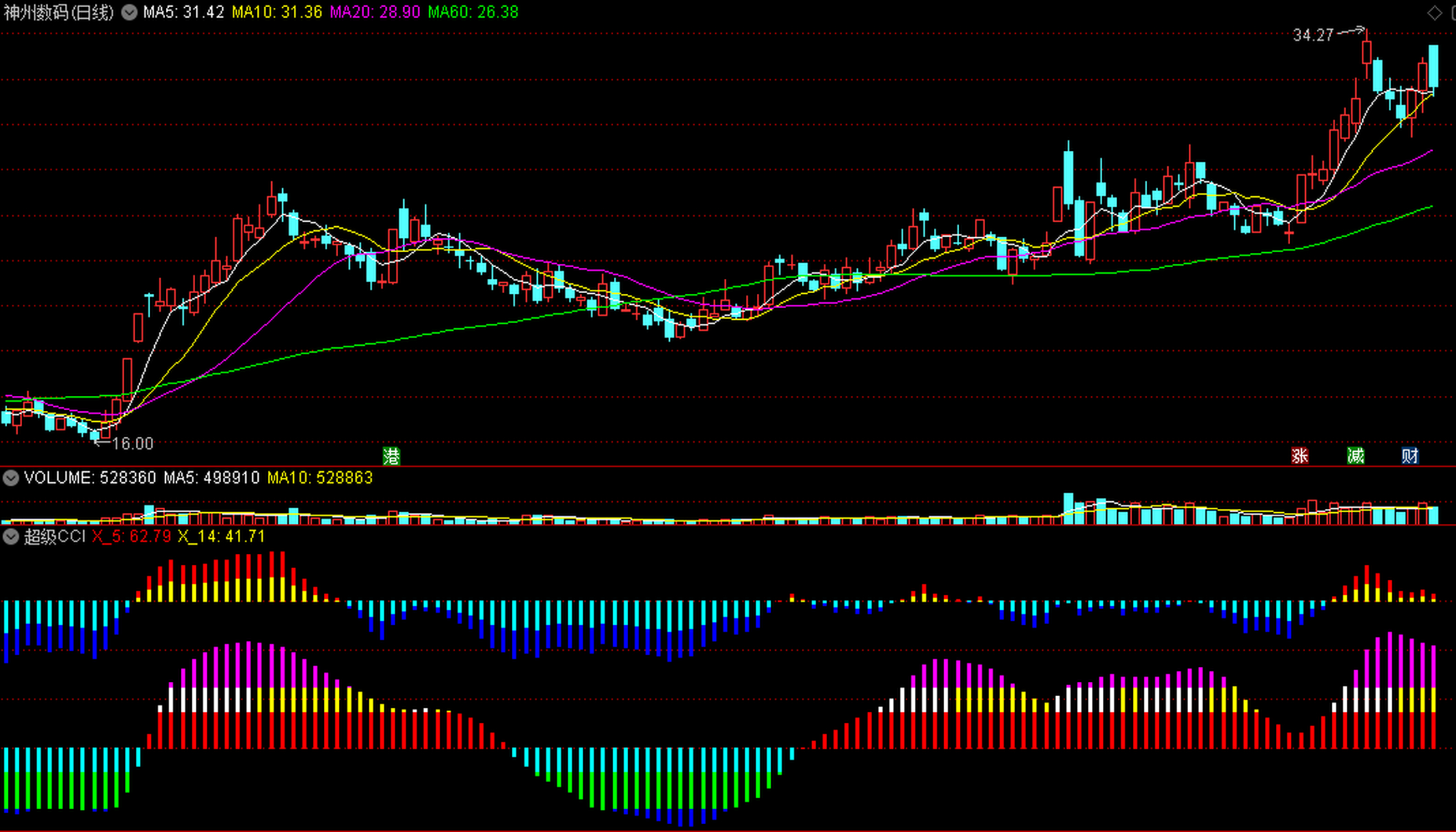The width and height of the screenshot is (1456, 832).
Task: Open the dropdown beside 神州数码(日线) title
Action: tap(129, 12)
